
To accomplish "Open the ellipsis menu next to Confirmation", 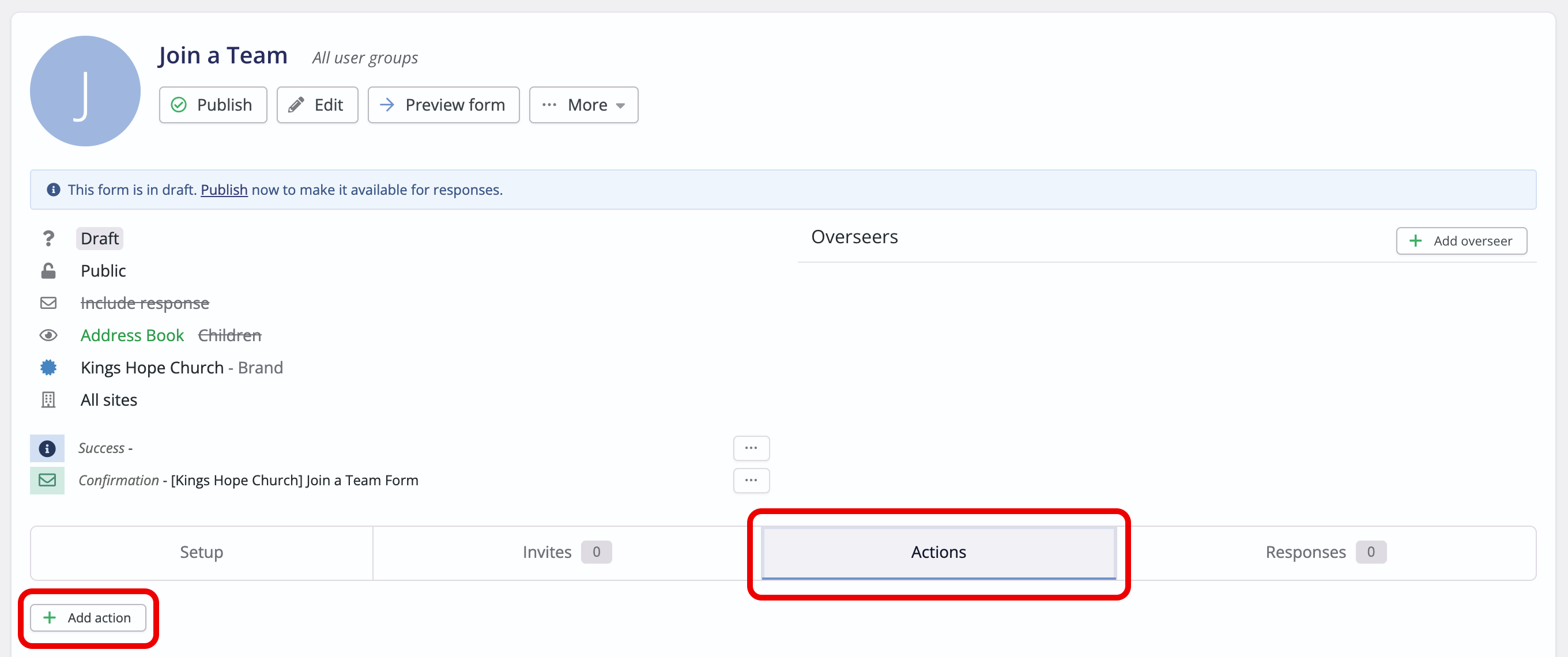I will (x=751, y=481).
